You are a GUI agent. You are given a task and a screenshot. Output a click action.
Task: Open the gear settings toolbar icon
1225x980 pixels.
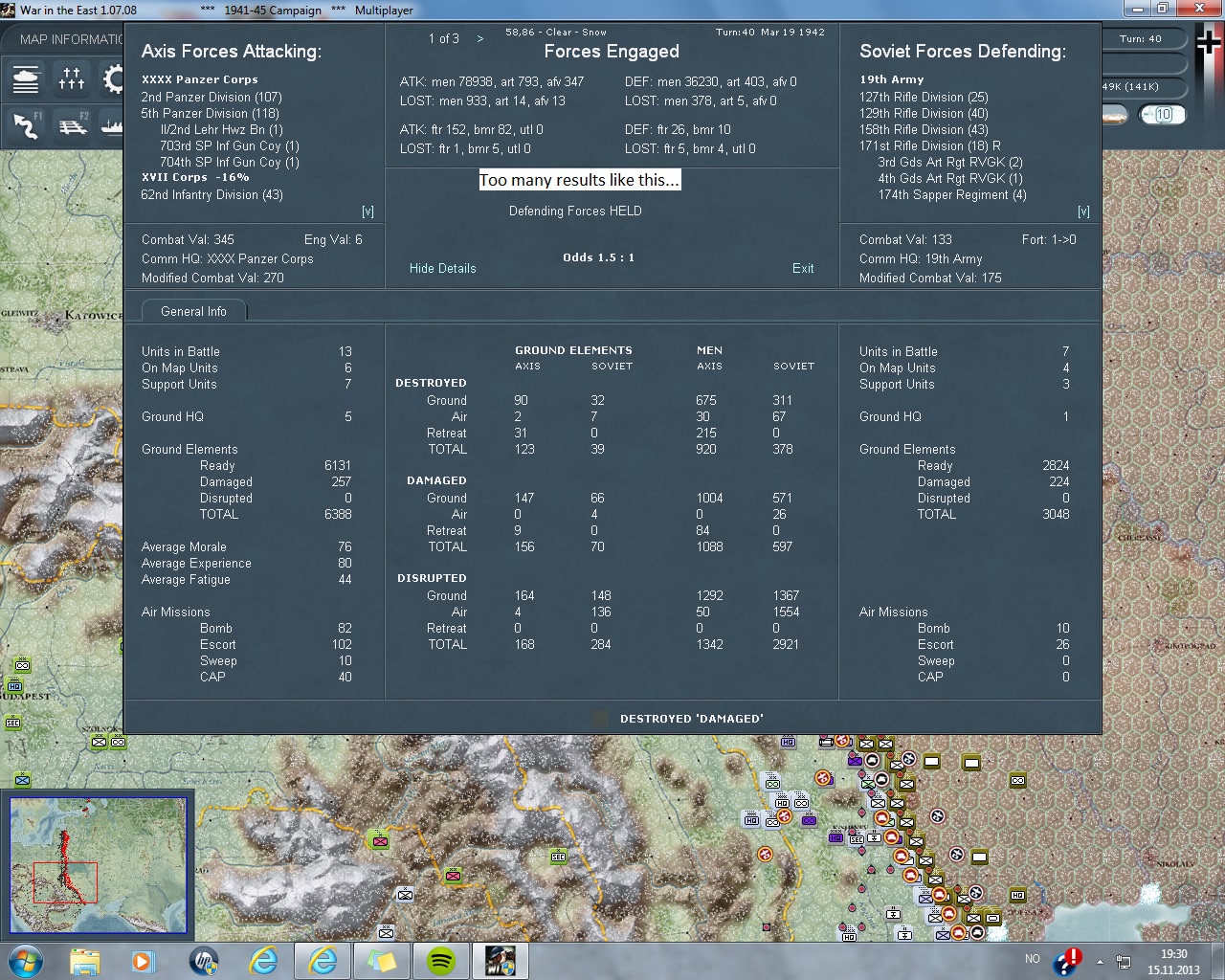point(112,78)
